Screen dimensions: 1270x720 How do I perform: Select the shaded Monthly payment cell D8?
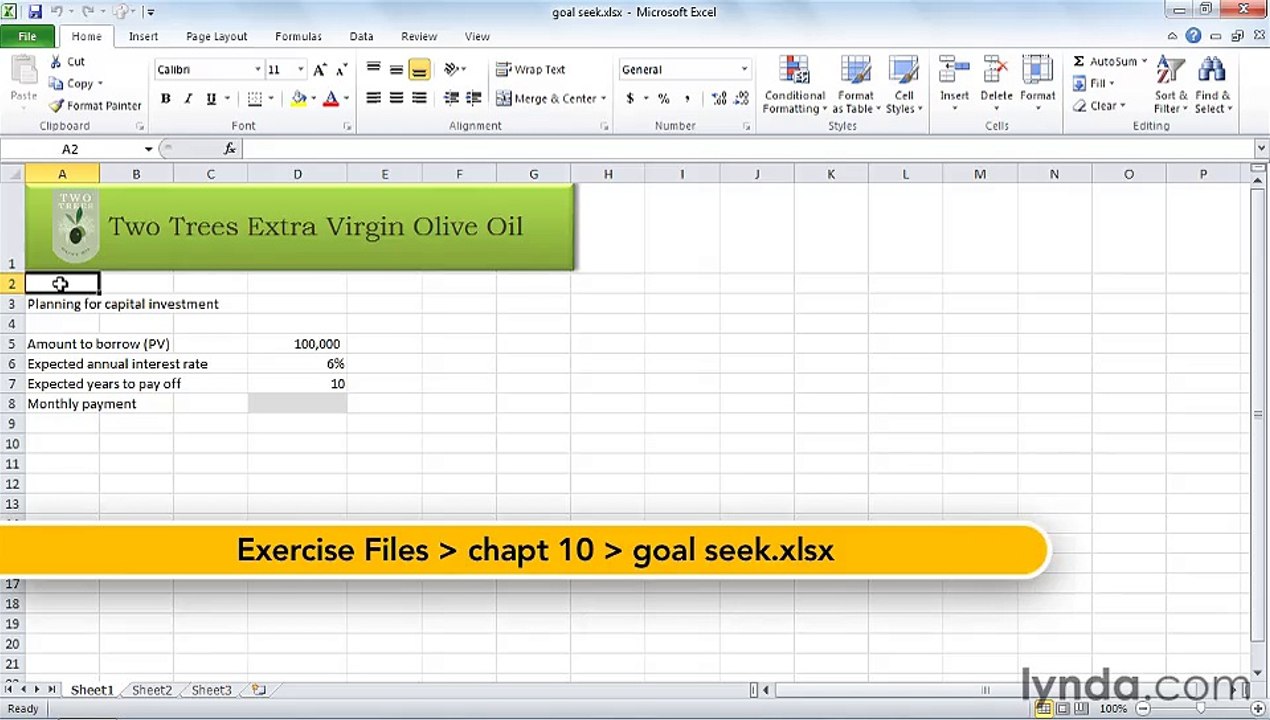pos(297,404)
